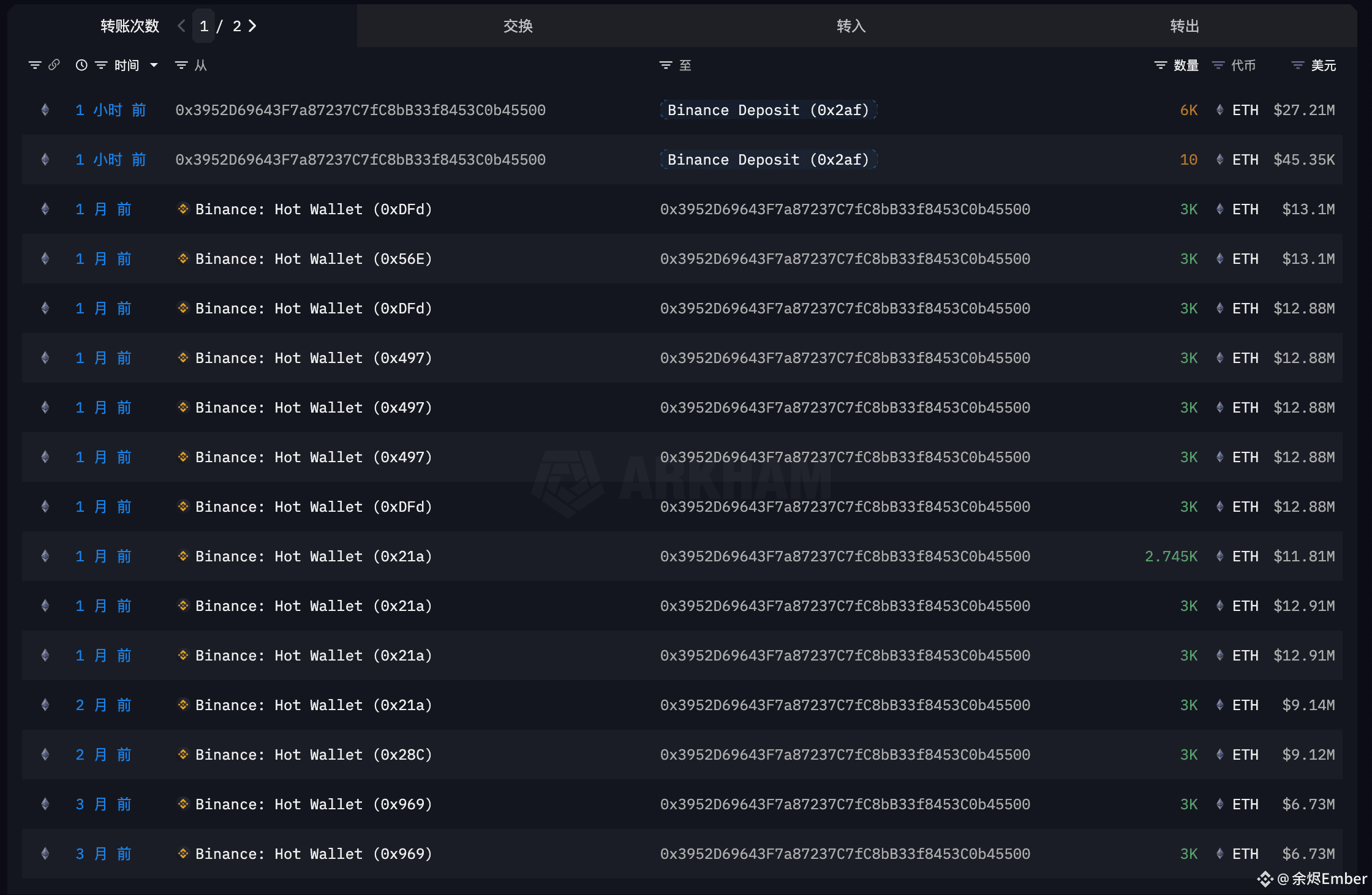Image resolution: width=1372 pixels, height=895 pixels.
Task: Click the 10 ETH amount value
Action: (x=1188, y=160)
